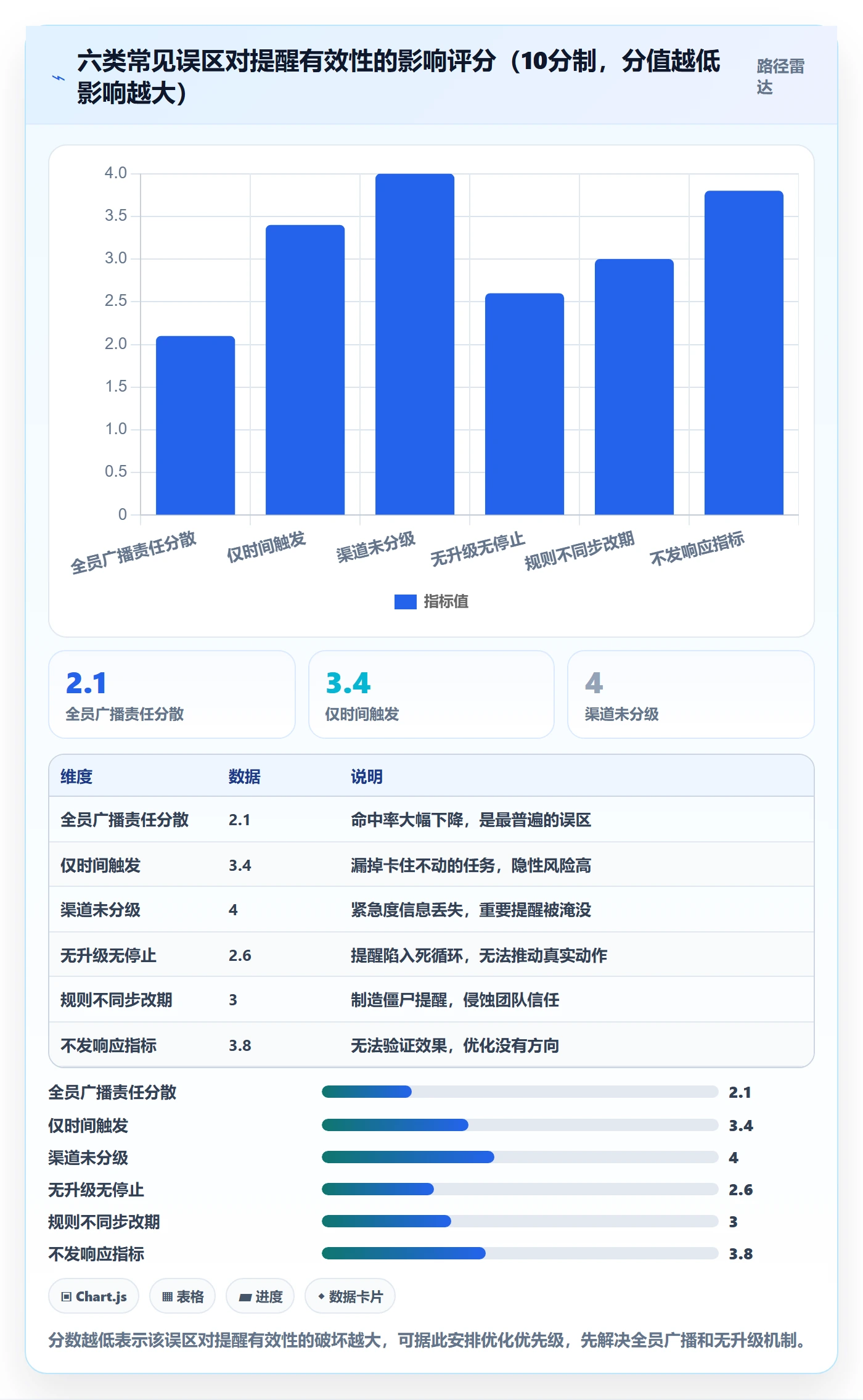Click the 不发响应指标 progress bar
Viewport: 863px width, 1400px height.
[x=520, y=1253]
